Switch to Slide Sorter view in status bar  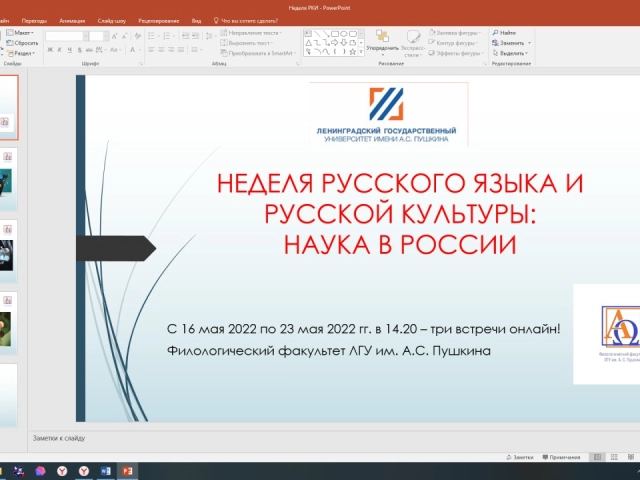click(614, 457)
